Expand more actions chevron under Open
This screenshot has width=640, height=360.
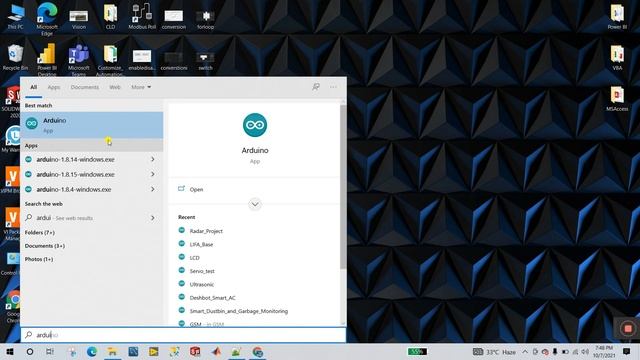pyautogui.click(x=255, y=204)
